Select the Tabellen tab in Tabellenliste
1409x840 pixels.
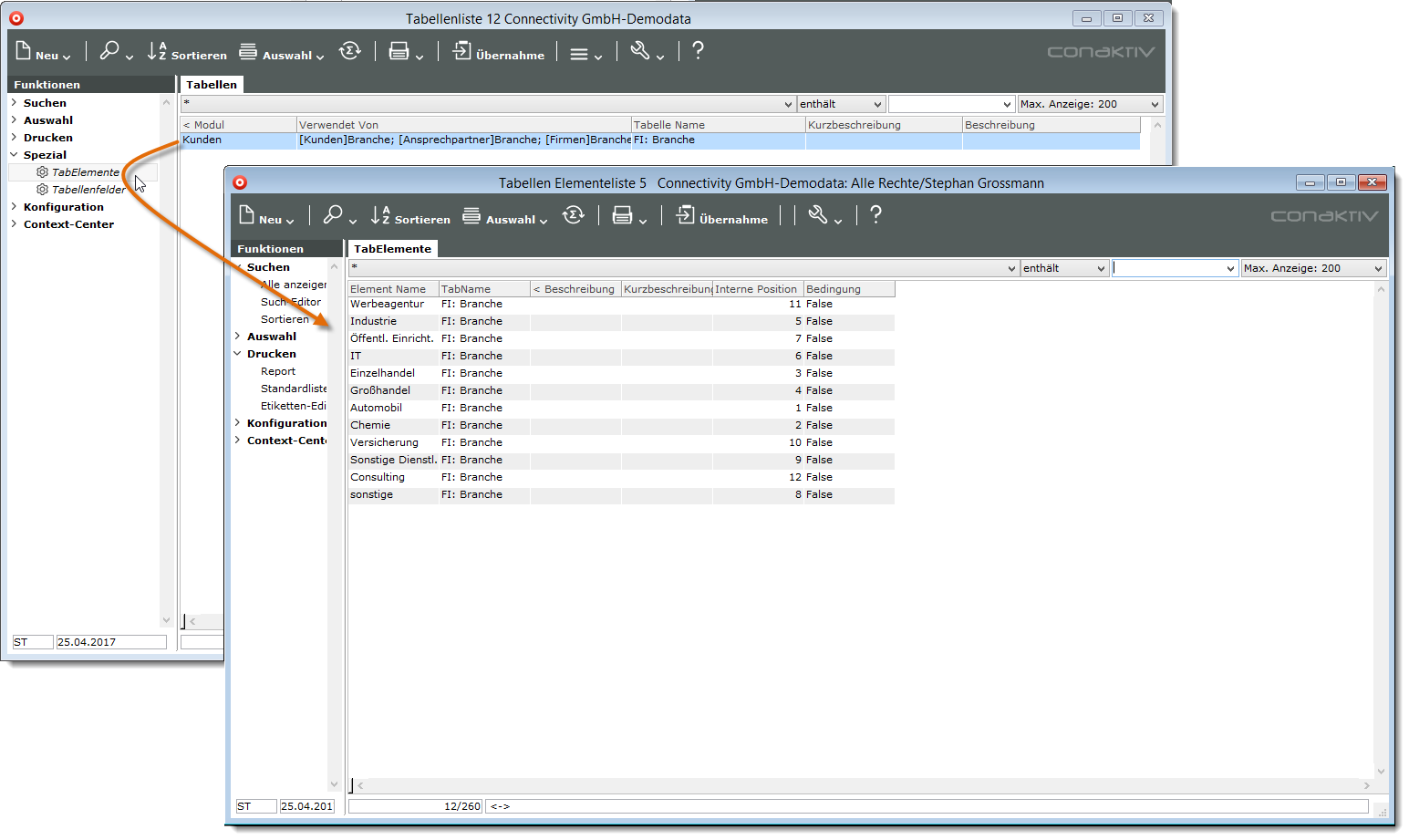point(212,85)
